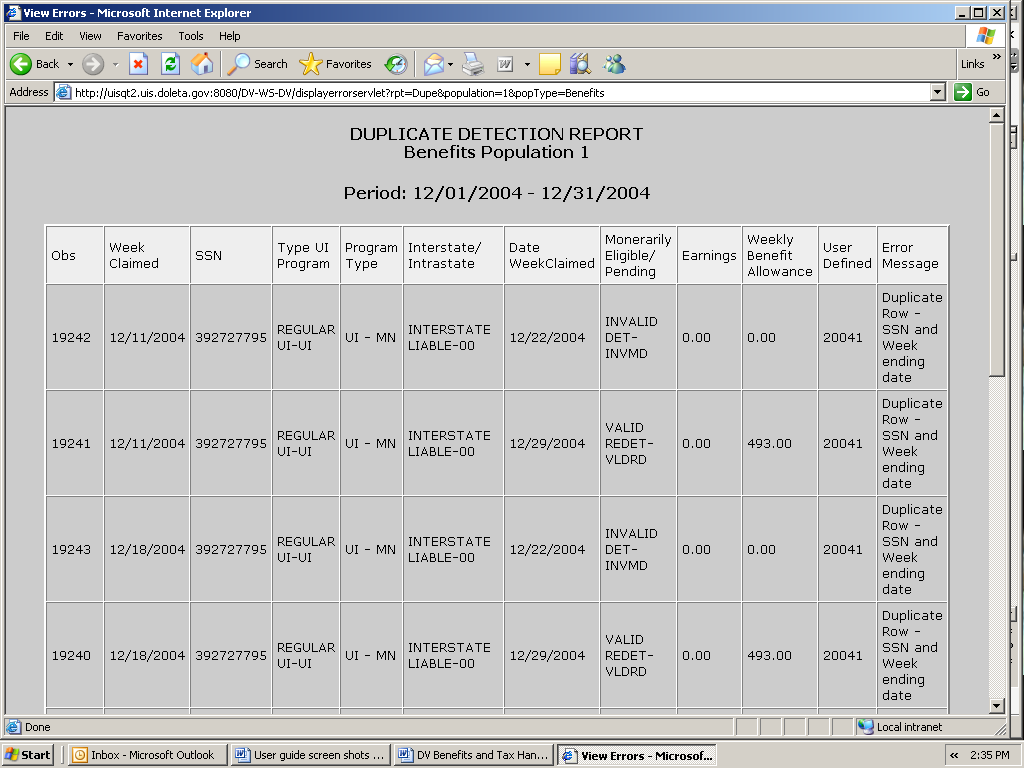This screenshot has width=1024, height=768.
Task: Expand the Links toolbar chevron
Action: [x=996, y=58]
